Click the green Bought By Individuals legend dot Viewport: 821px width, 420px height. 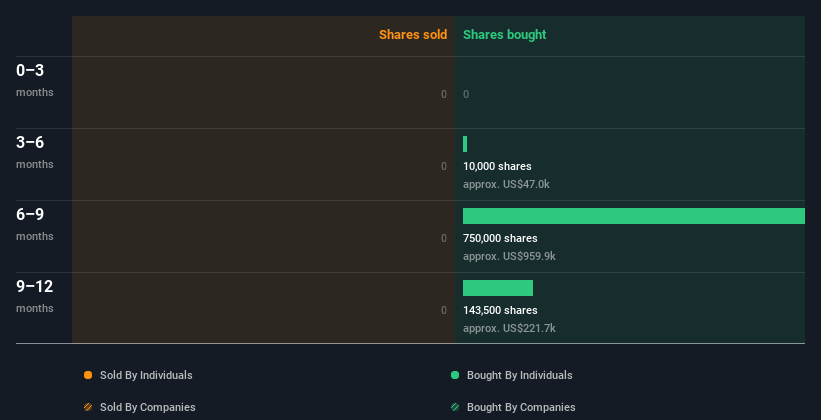pos(454,375)
